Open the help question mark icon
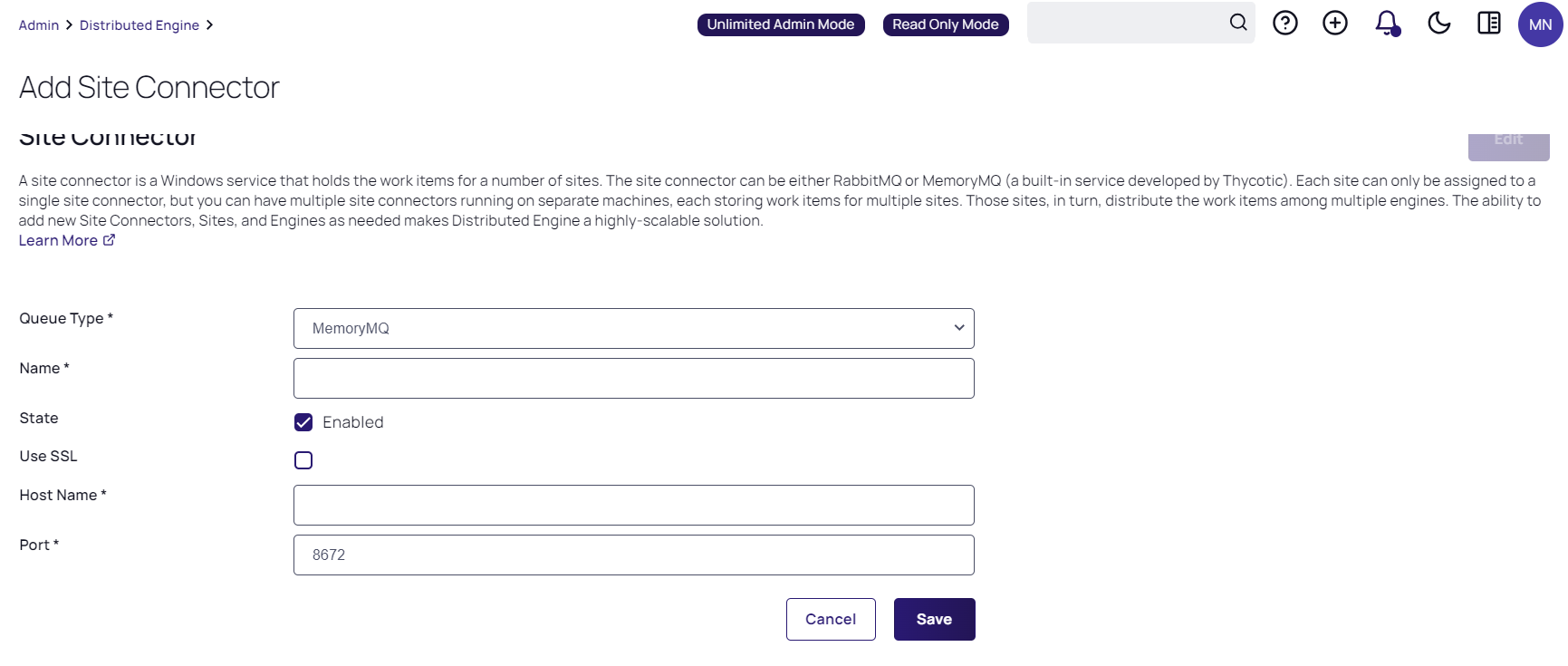1568x666 pixels. pyautogui.click(x=1284, y=23)
